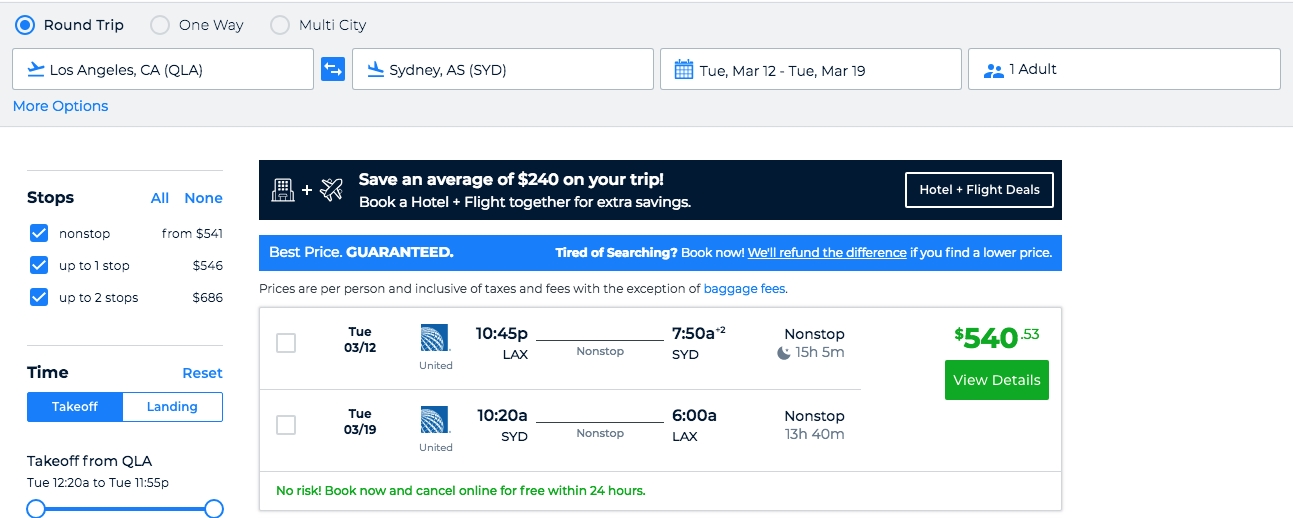Toggle the up to 2 stops checkbox

[39, 297]
